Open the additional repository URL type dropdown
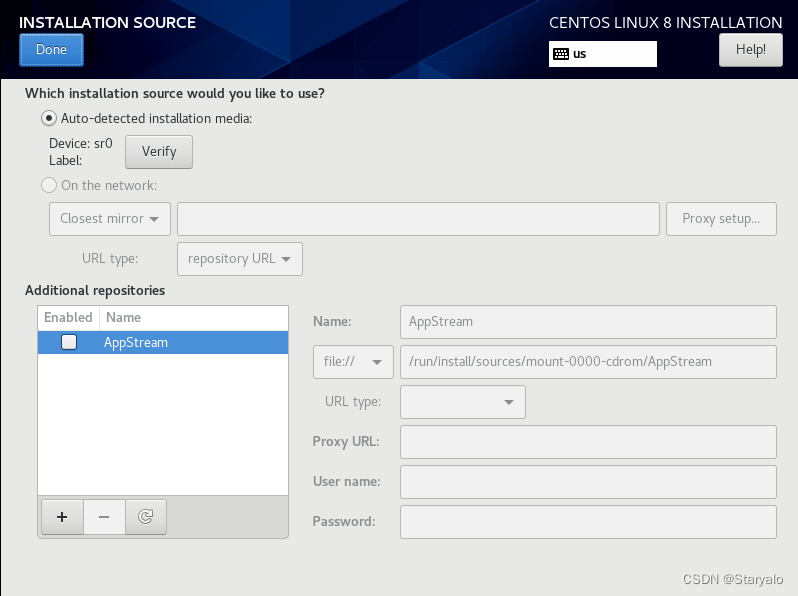Image resolution: width=798 pixels, height=596 pixels. click(463, 402)
